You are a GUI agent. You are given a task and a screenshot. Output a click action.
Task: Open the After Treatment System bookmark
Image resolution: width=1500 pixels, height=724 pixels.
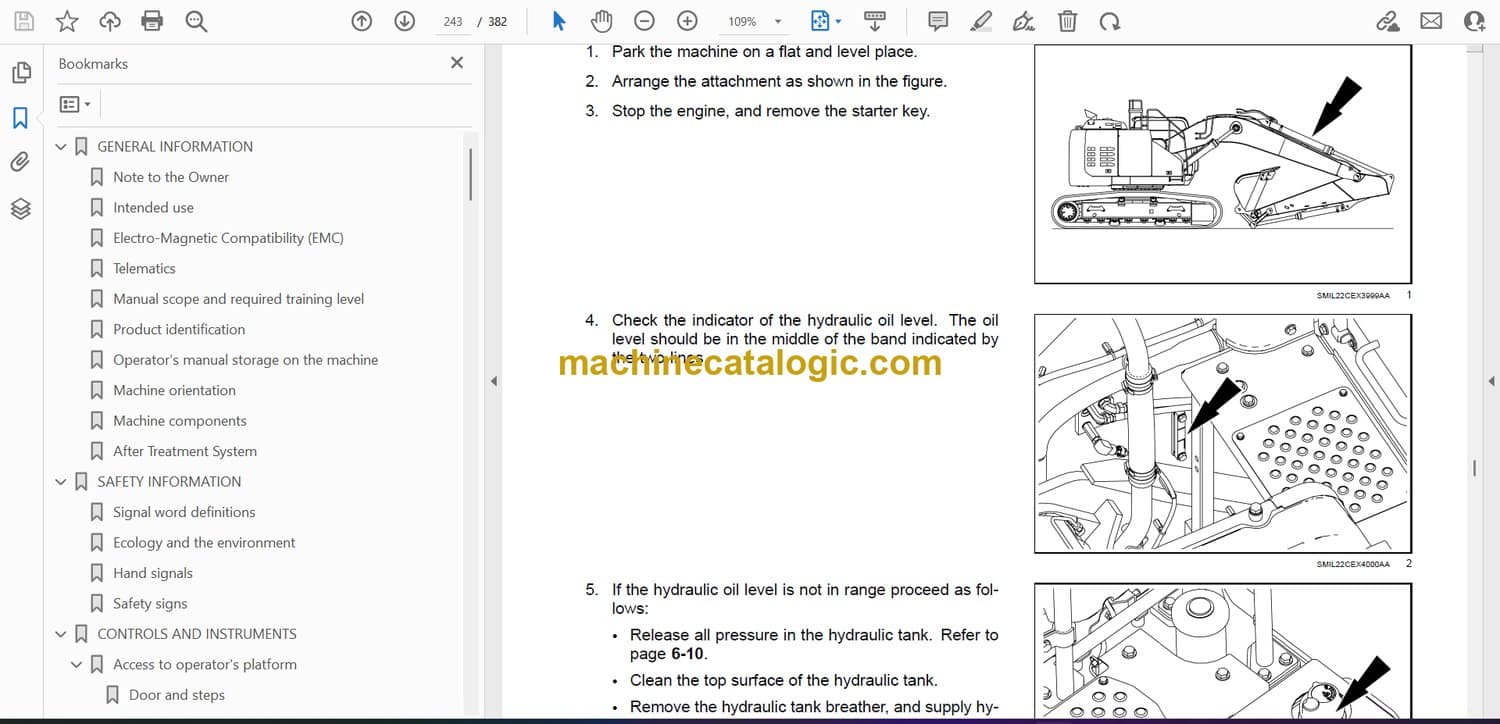click(x=185, y=451)
